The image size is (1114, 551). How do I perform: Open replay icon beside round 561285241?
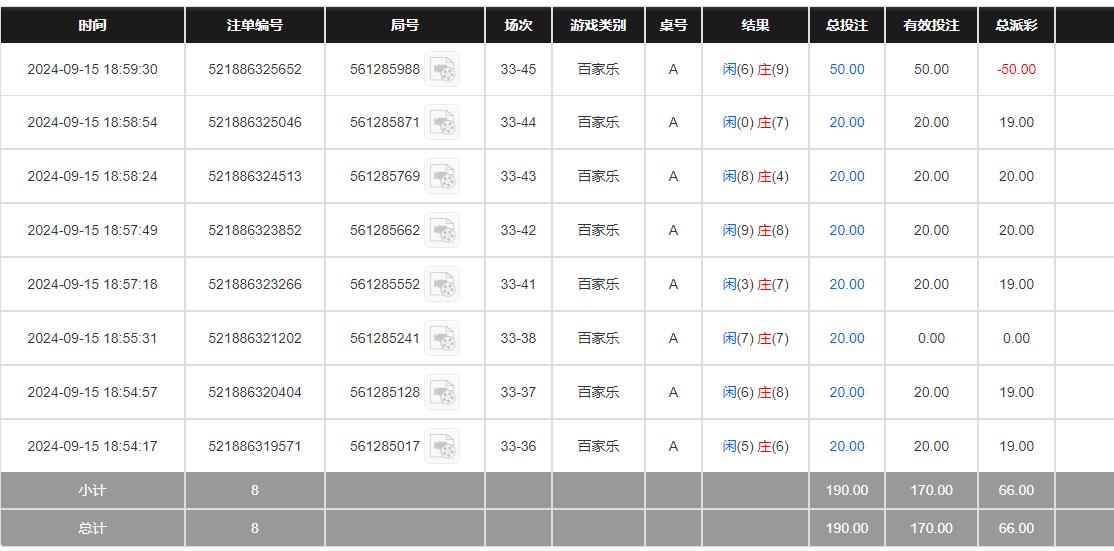442,339
